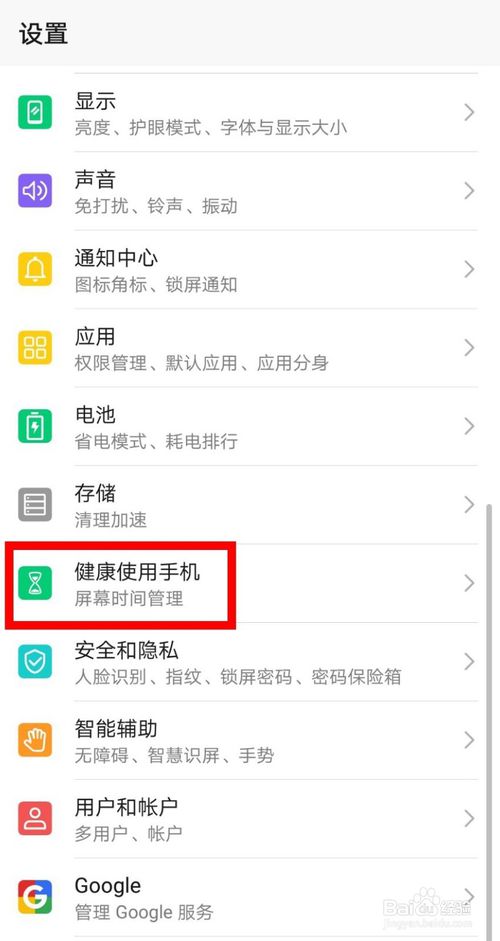Tap the red Users and Accounts icon
The width and height of the screenshot is (500, 941).
pos(35,819)
